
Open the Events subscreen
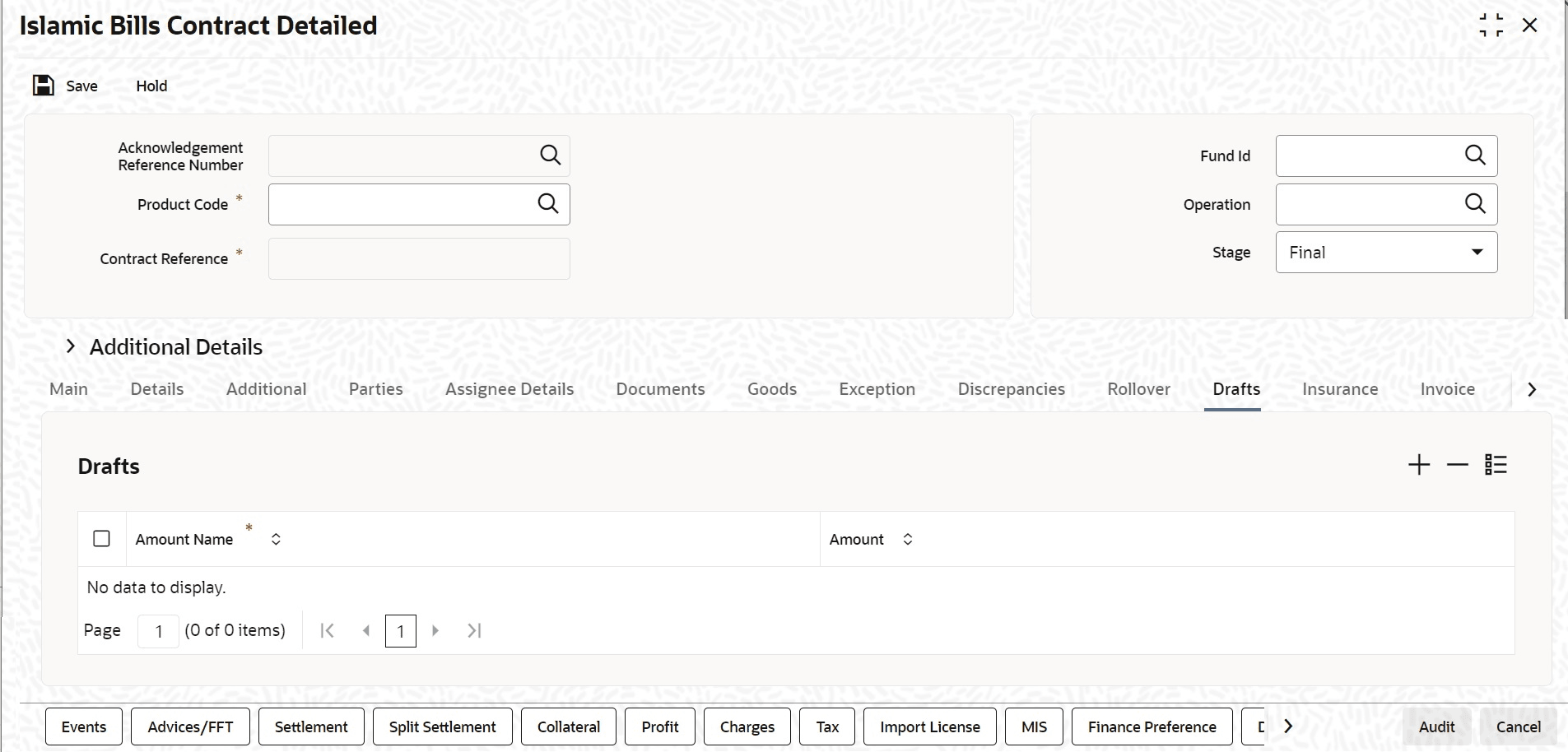(x=84, y=726)
